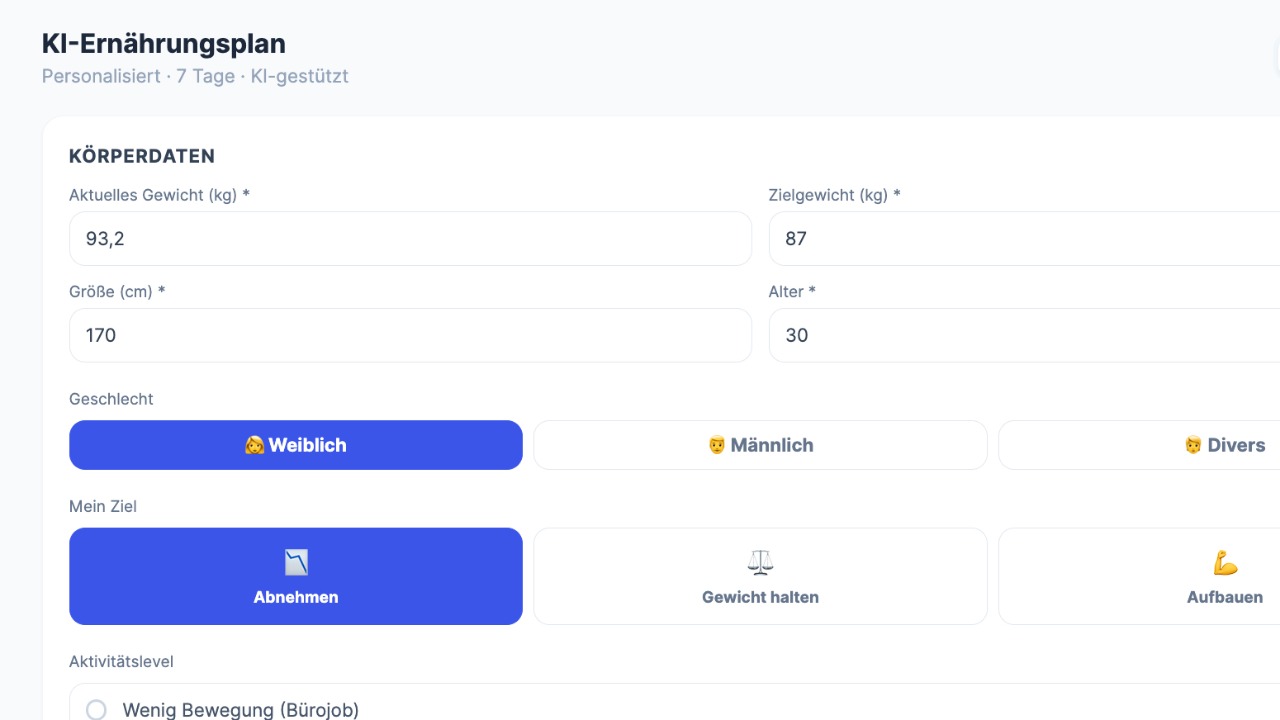Select the Abnehmen goal card

296,576
